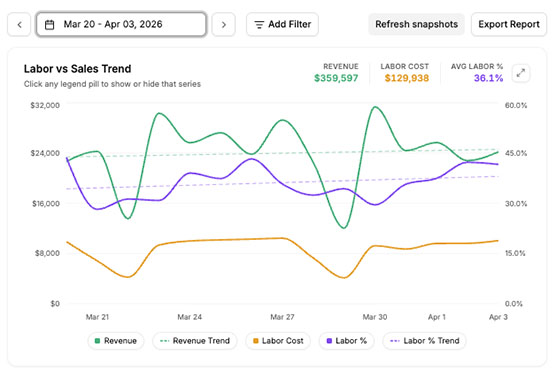Click the 45.0% right axis label
Image resolution: width=556 pixels, height=378 pixels.
(516, 153)
